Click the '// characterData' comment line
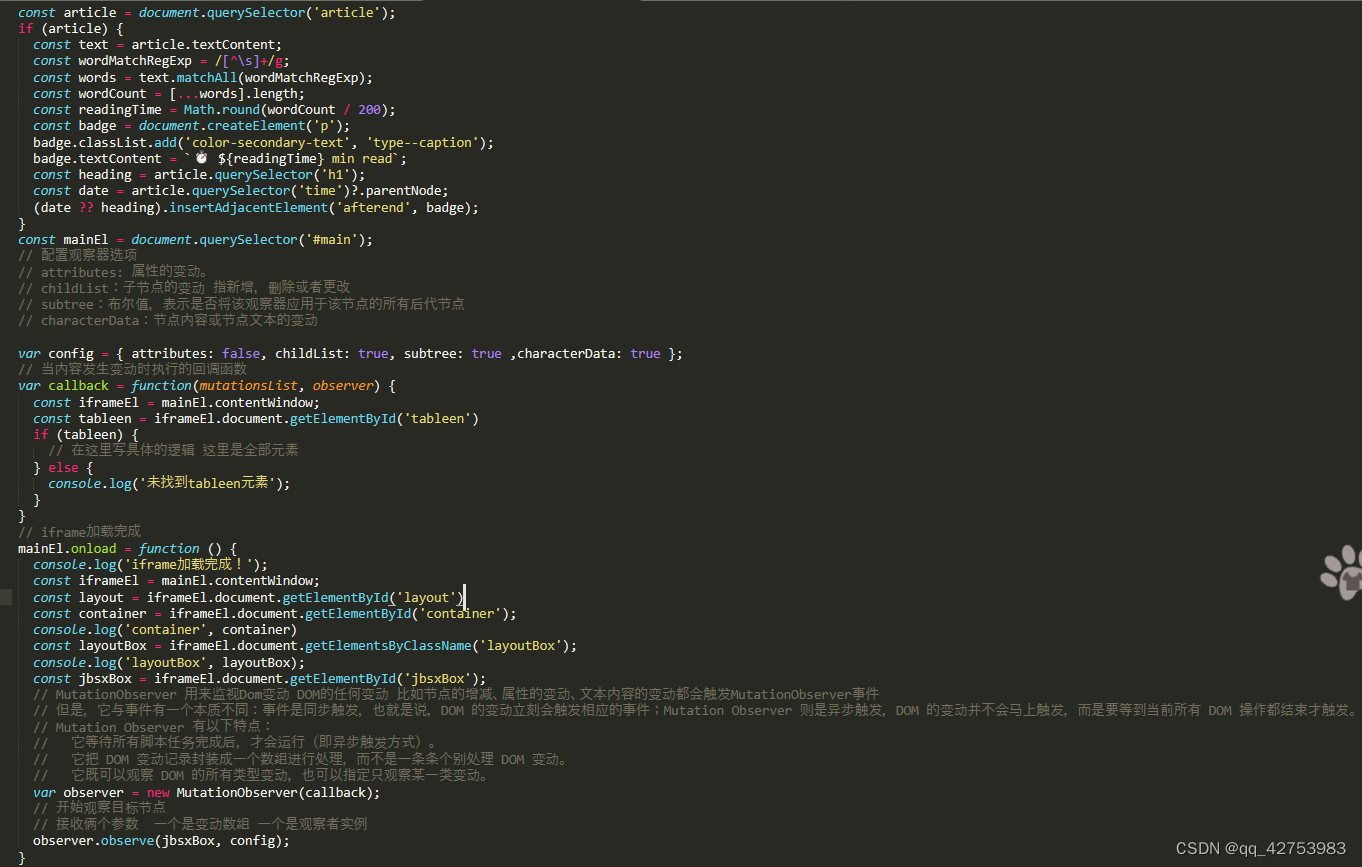Image resolution: width=1362 pixels, height=867 pixels. [x=168, y=320]
